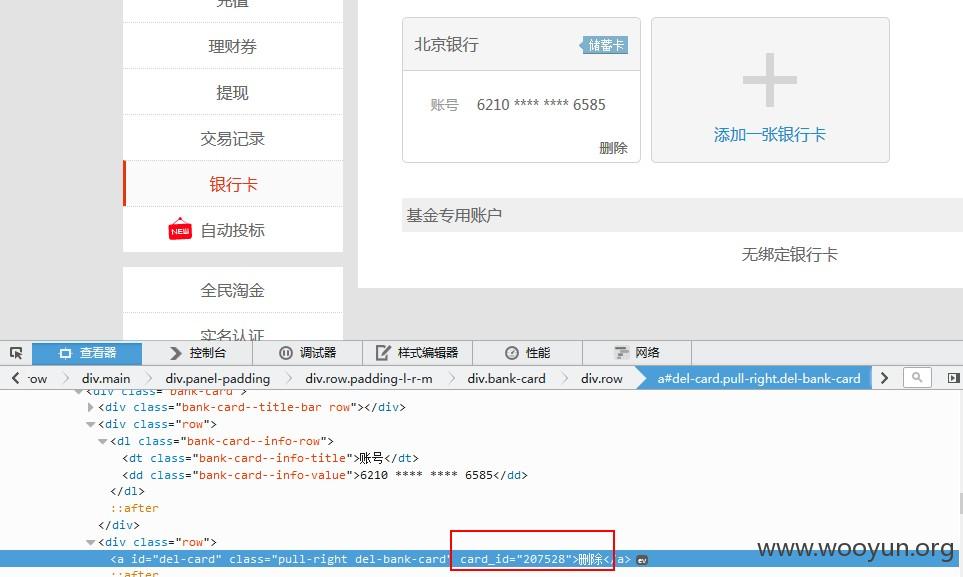Click the account number 6210 **** **** 6585
The width and height of the screenshot is (963, 577).
(x=541, y=104)
